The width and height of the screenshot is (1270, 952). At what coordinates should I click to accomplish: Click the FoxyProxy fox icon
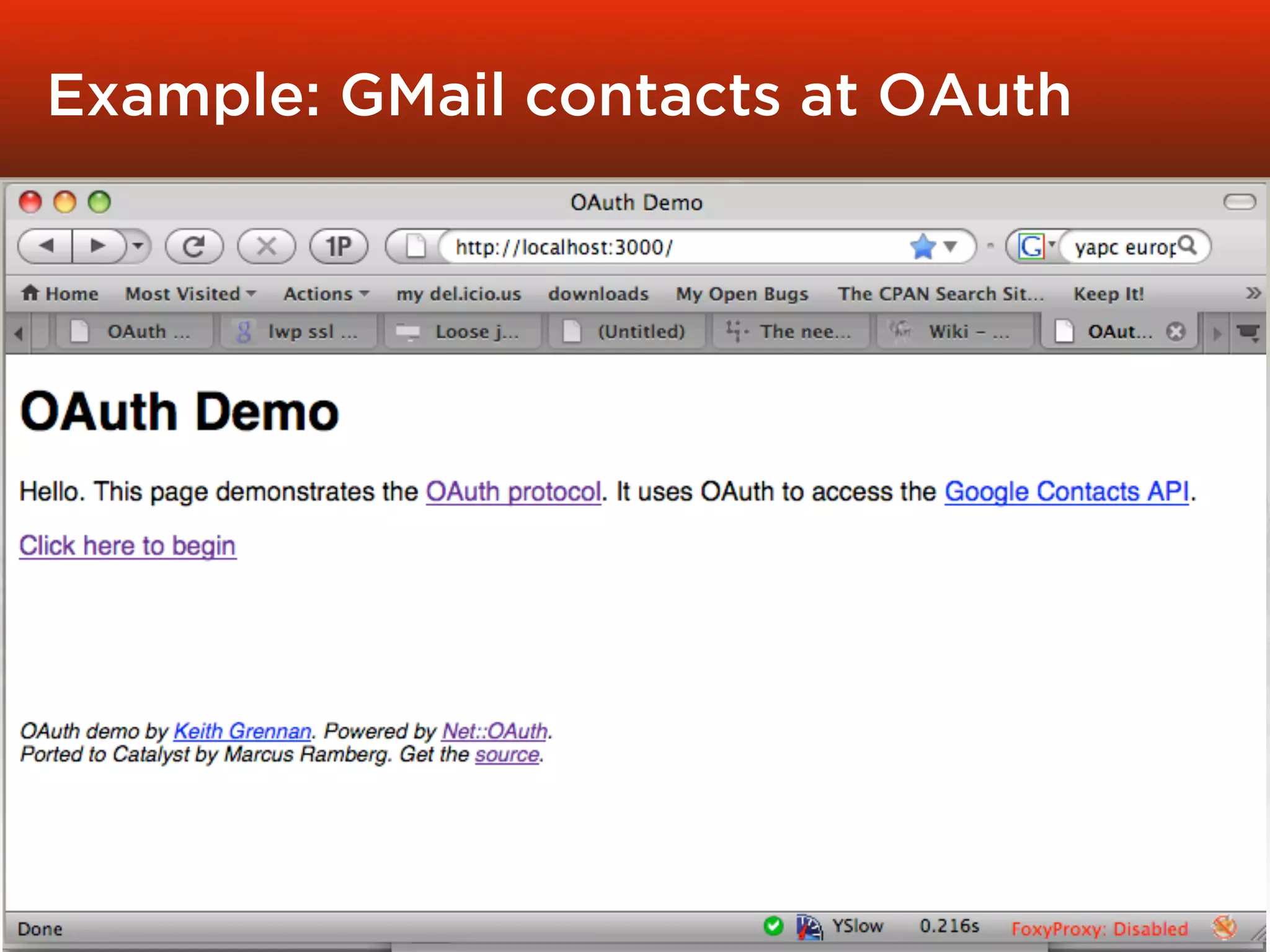[x=1224, y=927]
